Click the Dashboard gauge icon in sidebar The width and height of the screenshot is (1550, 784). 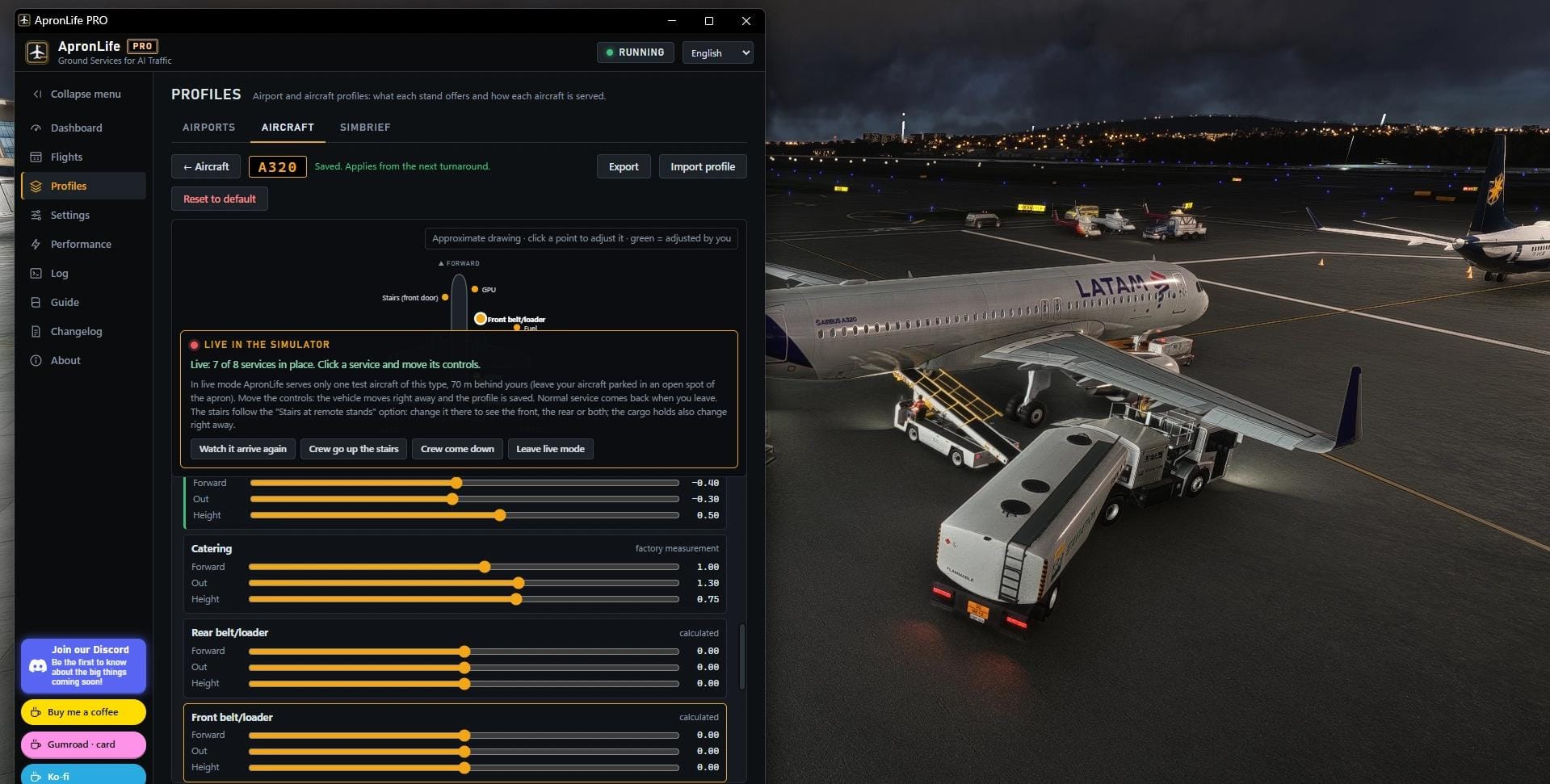pos(36,128)
